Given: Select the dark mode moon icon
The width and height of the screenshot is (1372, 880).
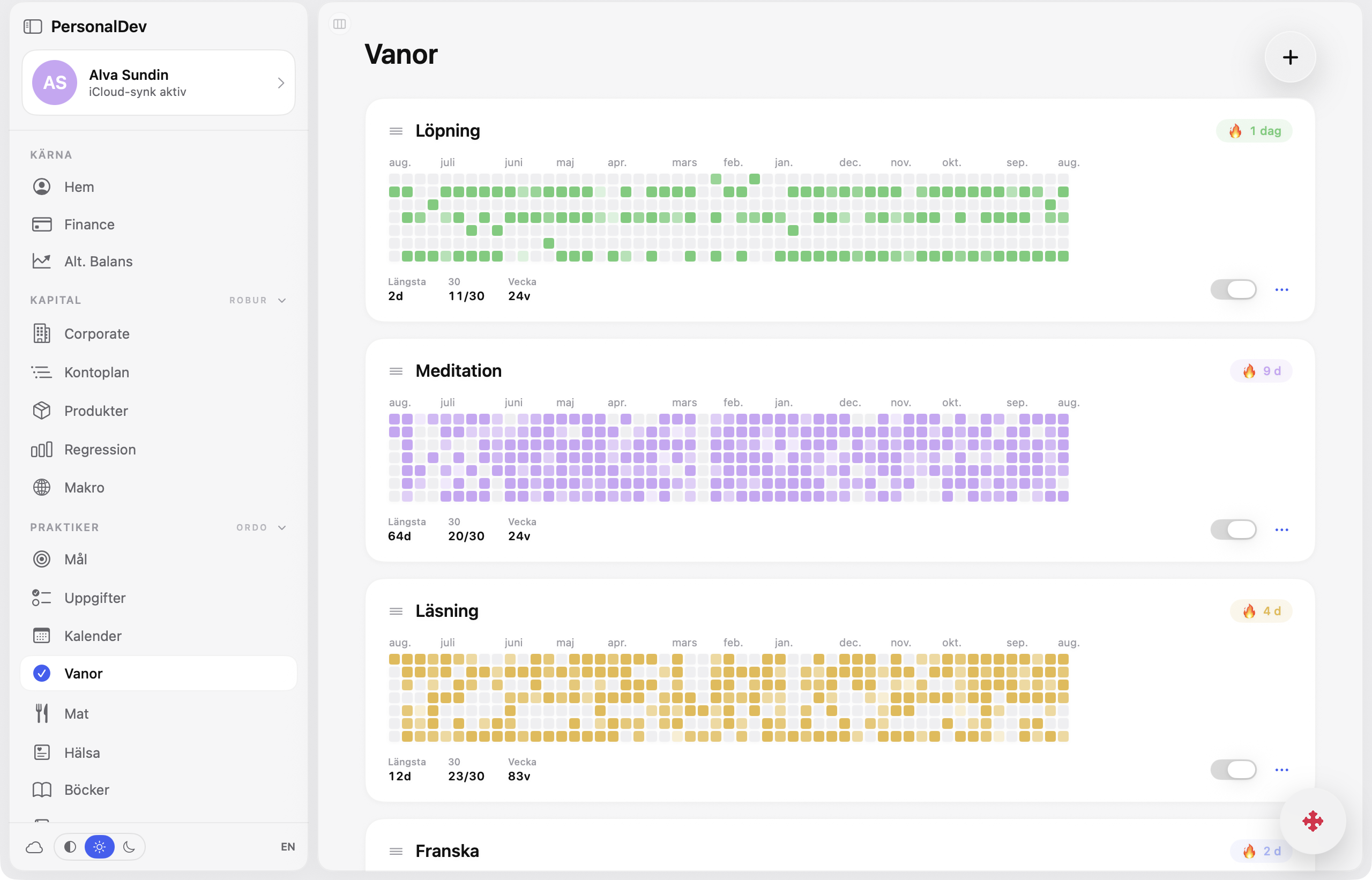Looking at the screenshot, I should 129,846.
